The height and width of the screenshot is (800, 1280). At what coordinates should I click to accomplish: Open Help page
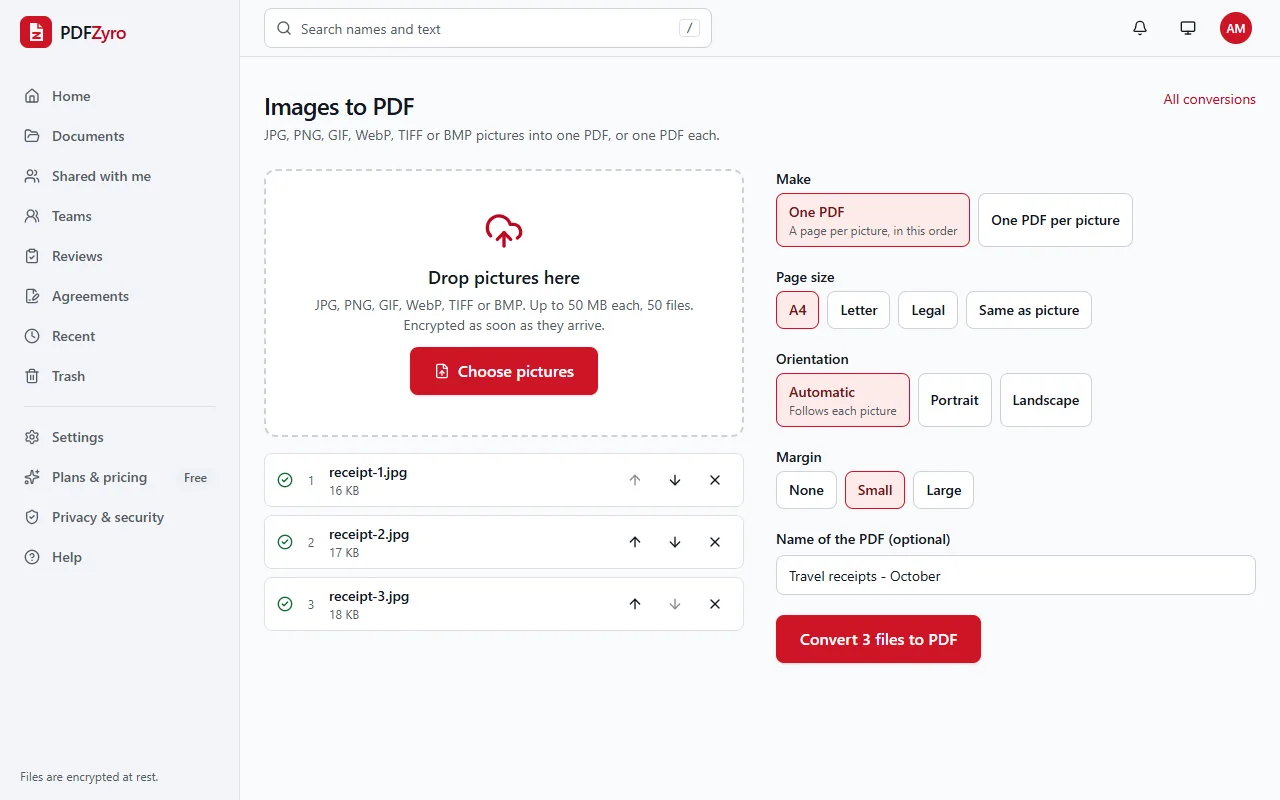click(120, 557)
